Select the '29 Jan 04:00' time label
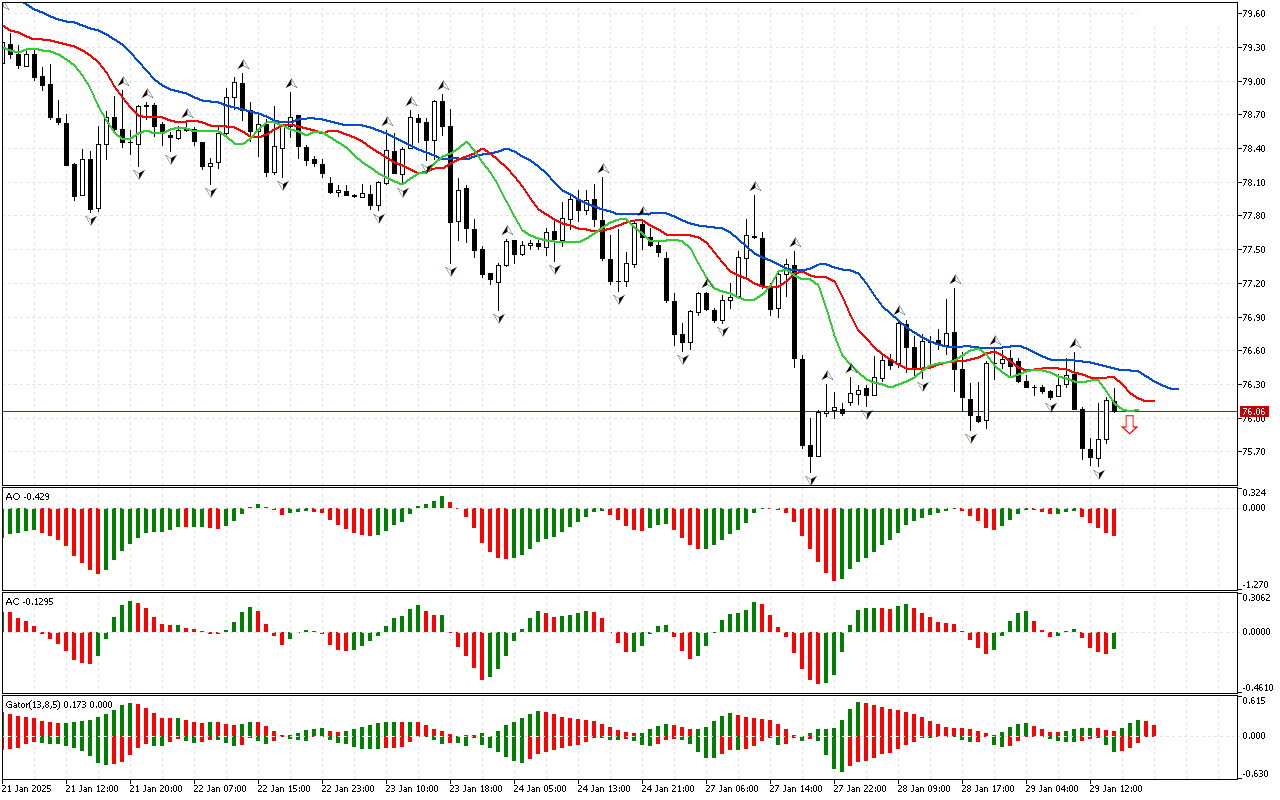The image size is (1280, 800). pyautogui.click(x=1051, y=789)
